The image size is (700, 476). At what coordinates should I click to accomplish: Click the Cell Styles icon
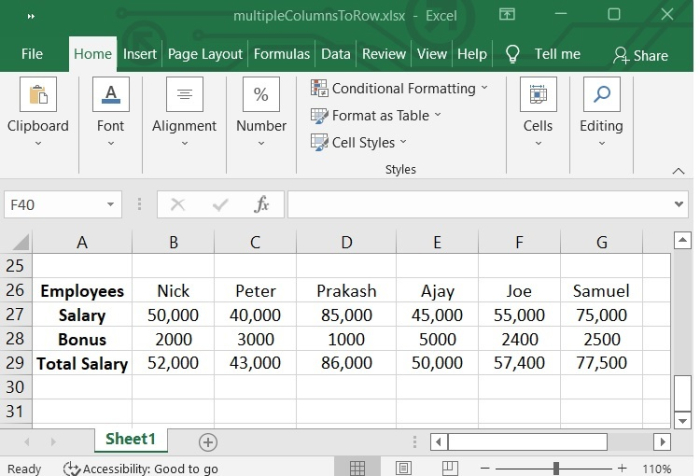click(x=319, y=142)
